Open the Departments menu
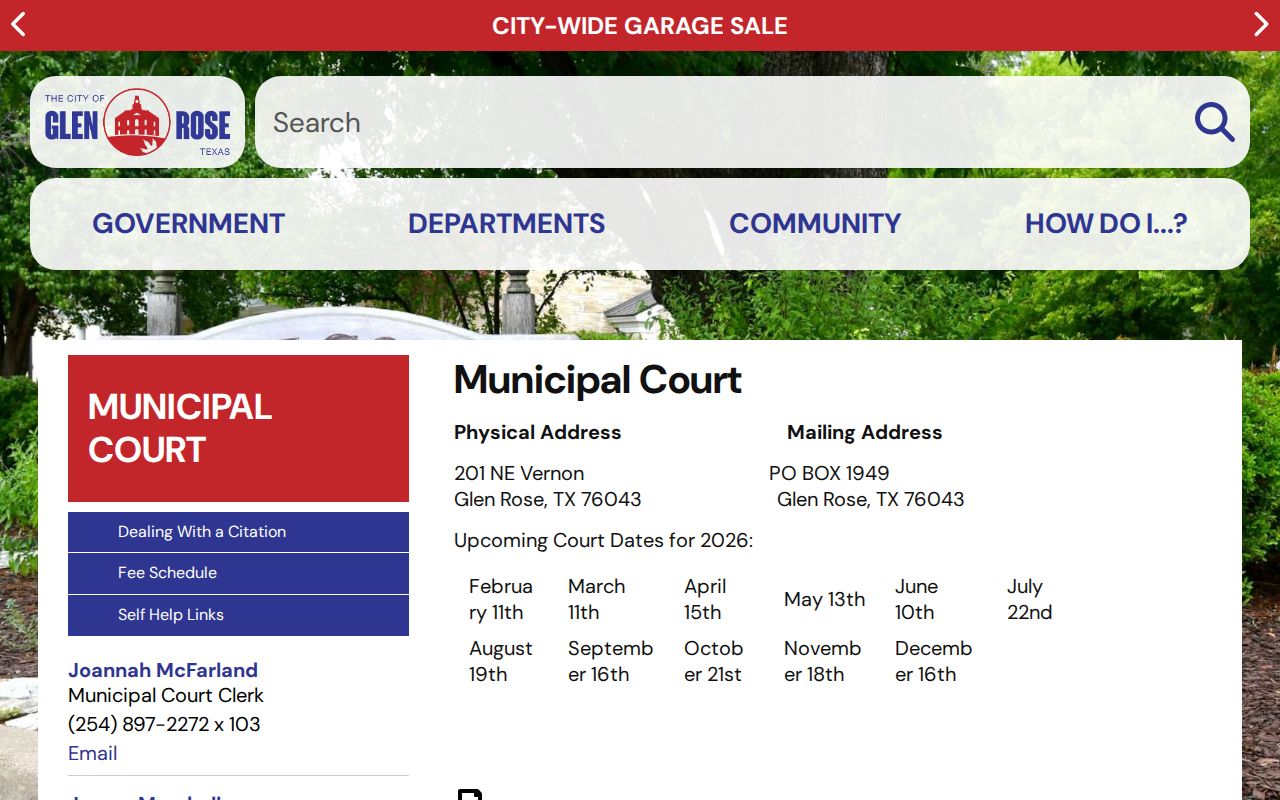1280x800 pixels. click(x=507, y=223)
